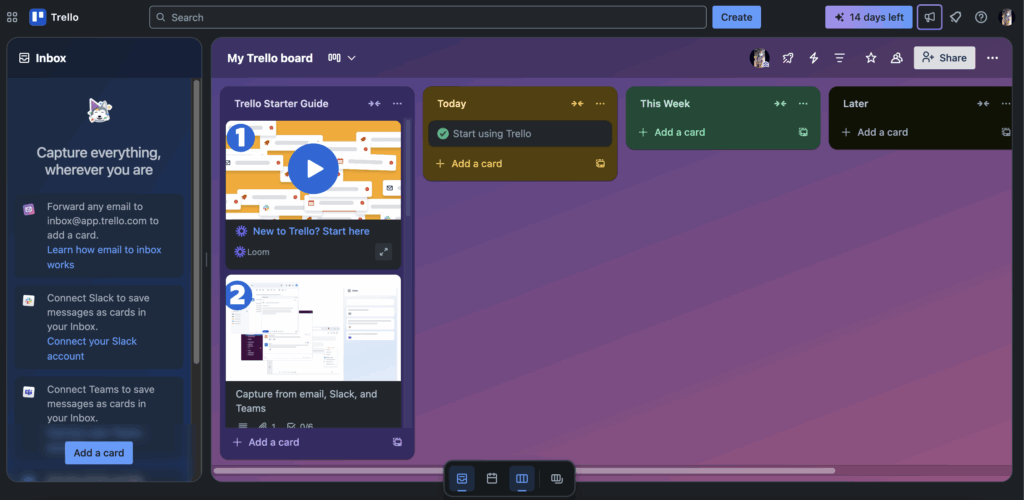Open Today list actions menu
Viewport: 1024px width, 500px height.
[x=600, y=104]
